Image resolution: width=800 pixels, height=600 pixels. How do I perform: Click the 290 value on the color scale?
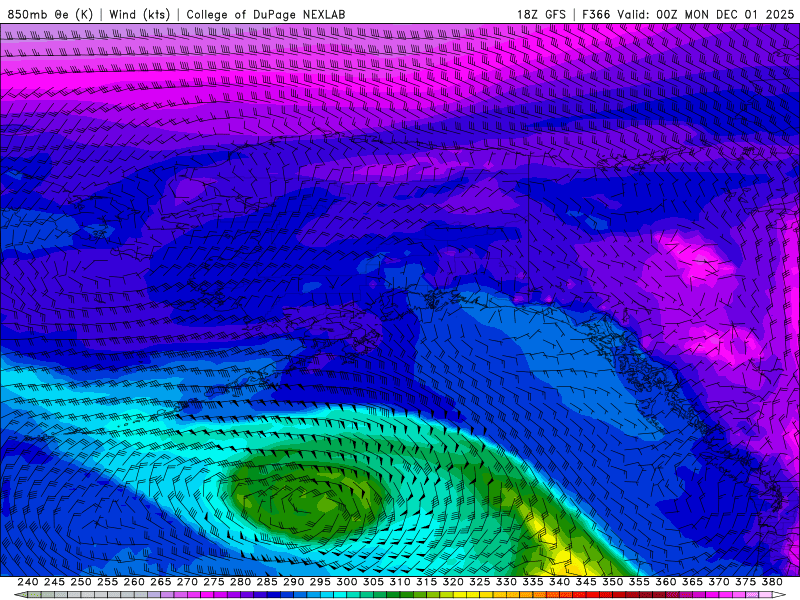click(x=293, y=582)
